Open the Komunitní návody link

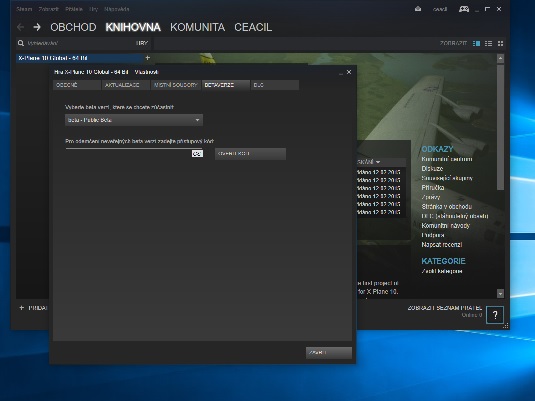point(446,226)
